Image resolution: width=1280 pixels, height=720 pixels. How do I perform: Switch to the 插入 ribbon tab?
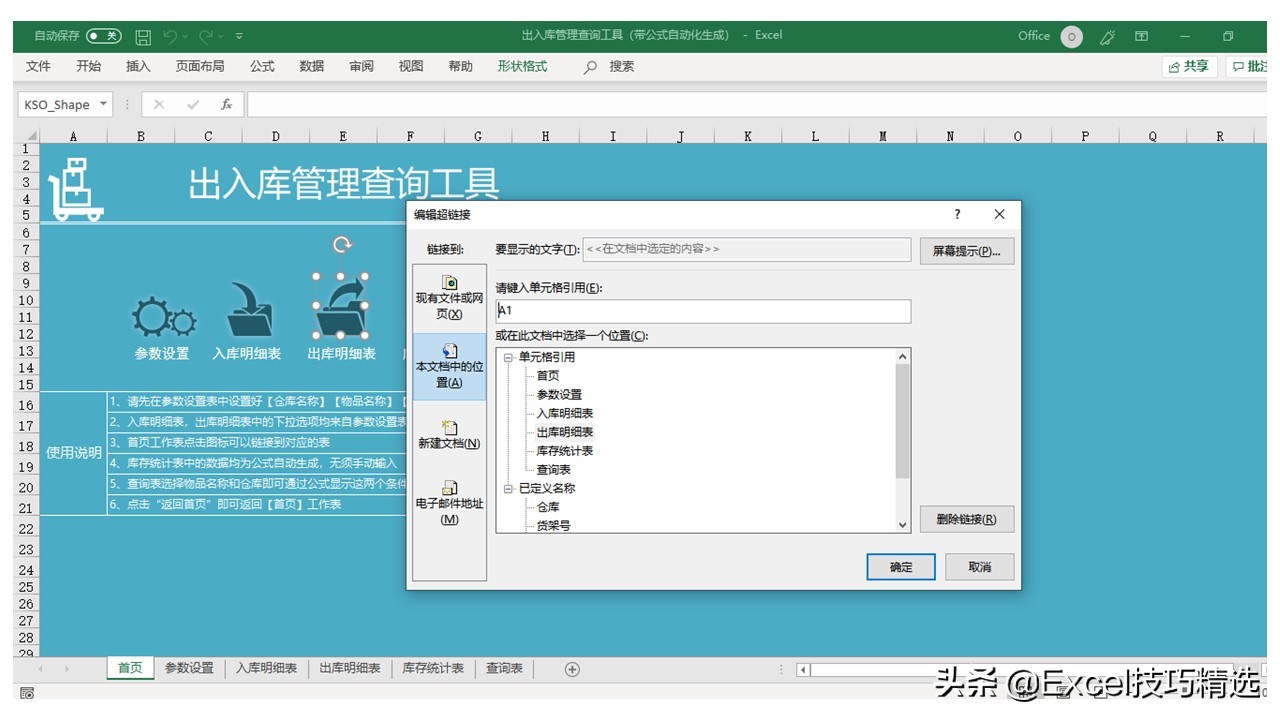tap(137, 66)
